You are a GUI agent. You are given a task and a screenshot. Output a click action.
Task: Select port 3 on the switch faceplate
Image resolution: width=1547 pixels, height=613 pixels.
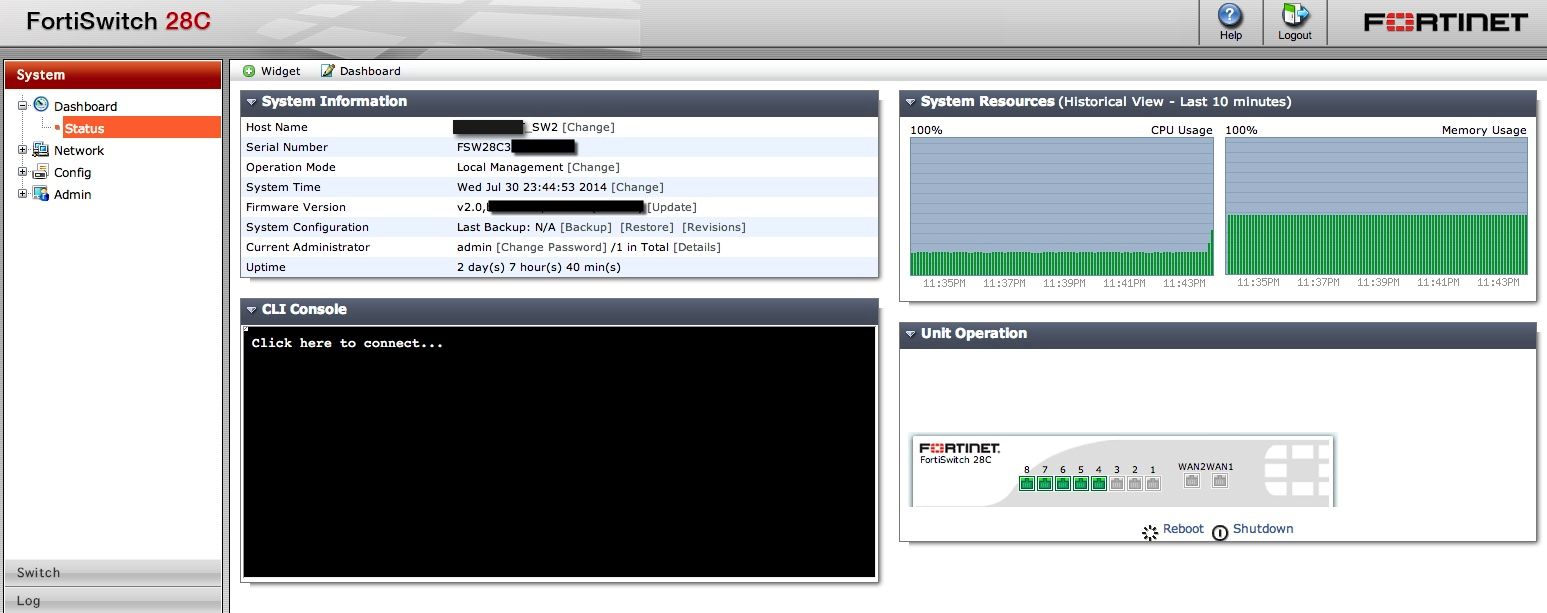[x=1117, y=484]
